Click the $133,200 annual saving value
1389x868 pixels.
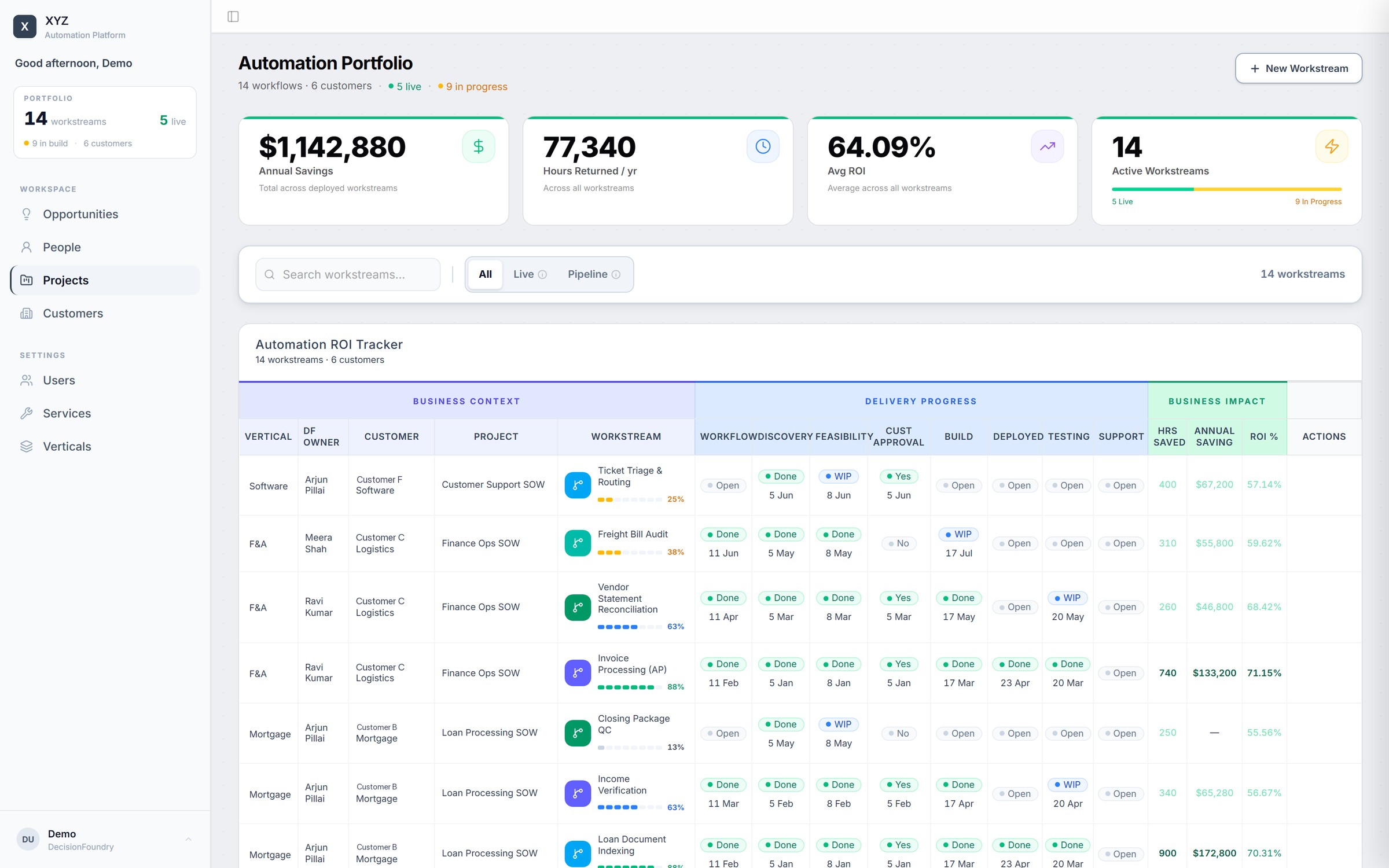coord(1214,673)
